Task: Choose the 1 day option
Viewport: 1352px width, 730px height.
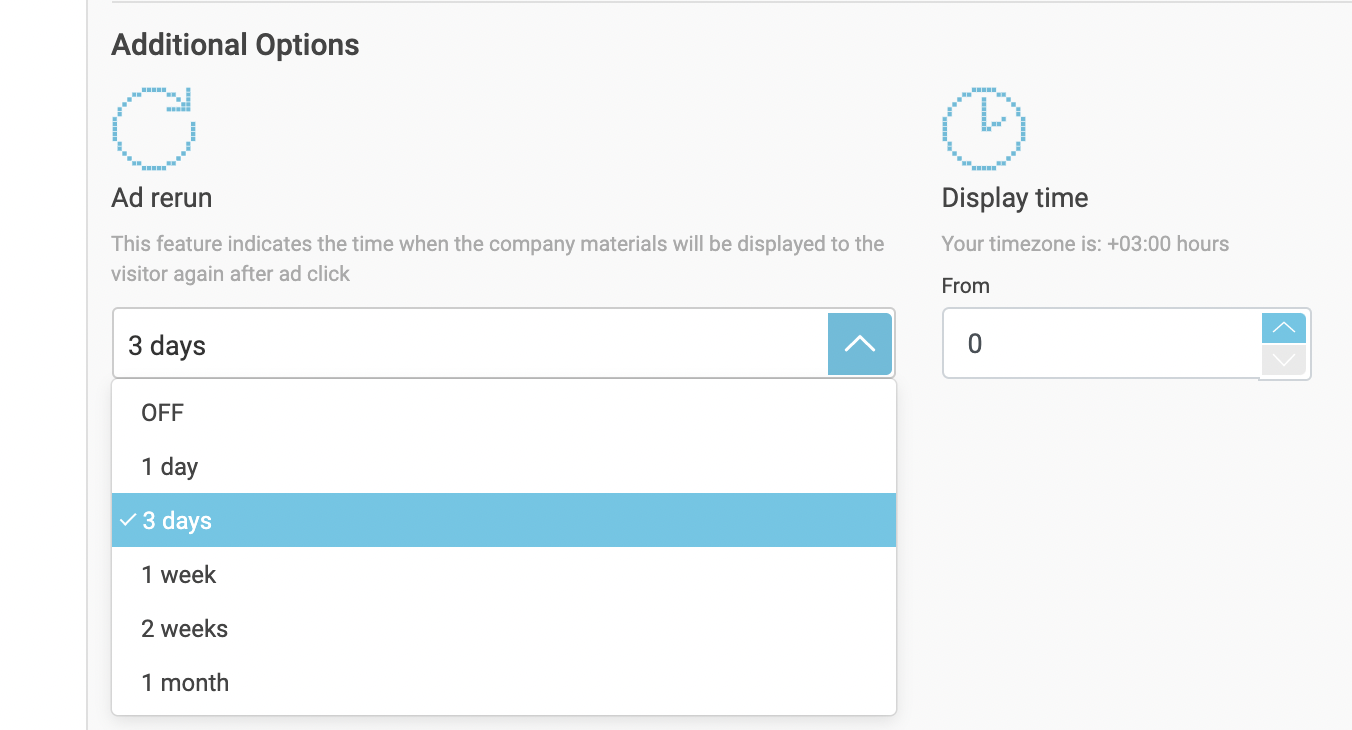Action: [170, 467]
